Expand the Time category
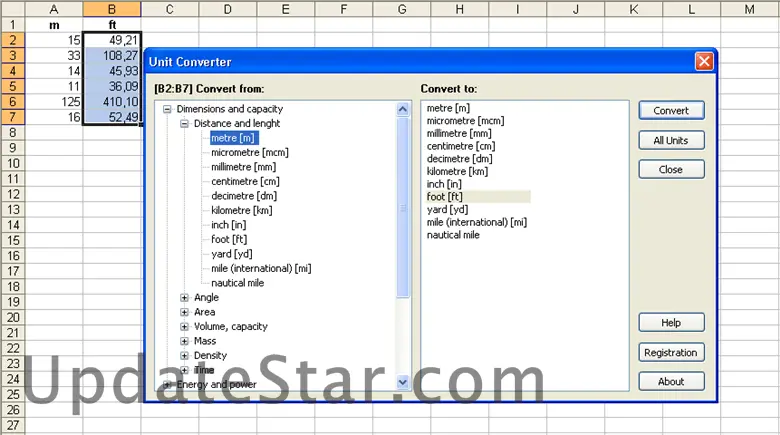The height and width of the screenshot is (435, 780). 184,370
